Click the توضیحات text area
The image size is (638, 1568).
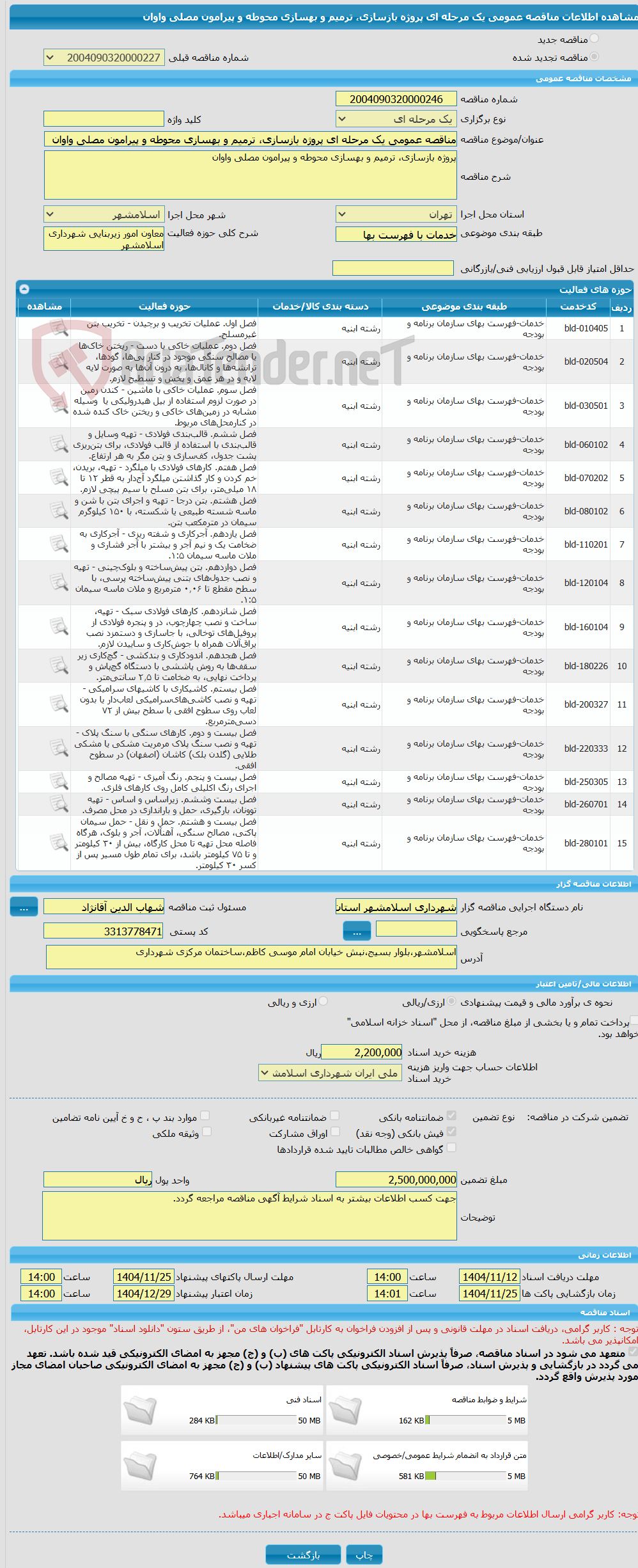point(249,1216)
